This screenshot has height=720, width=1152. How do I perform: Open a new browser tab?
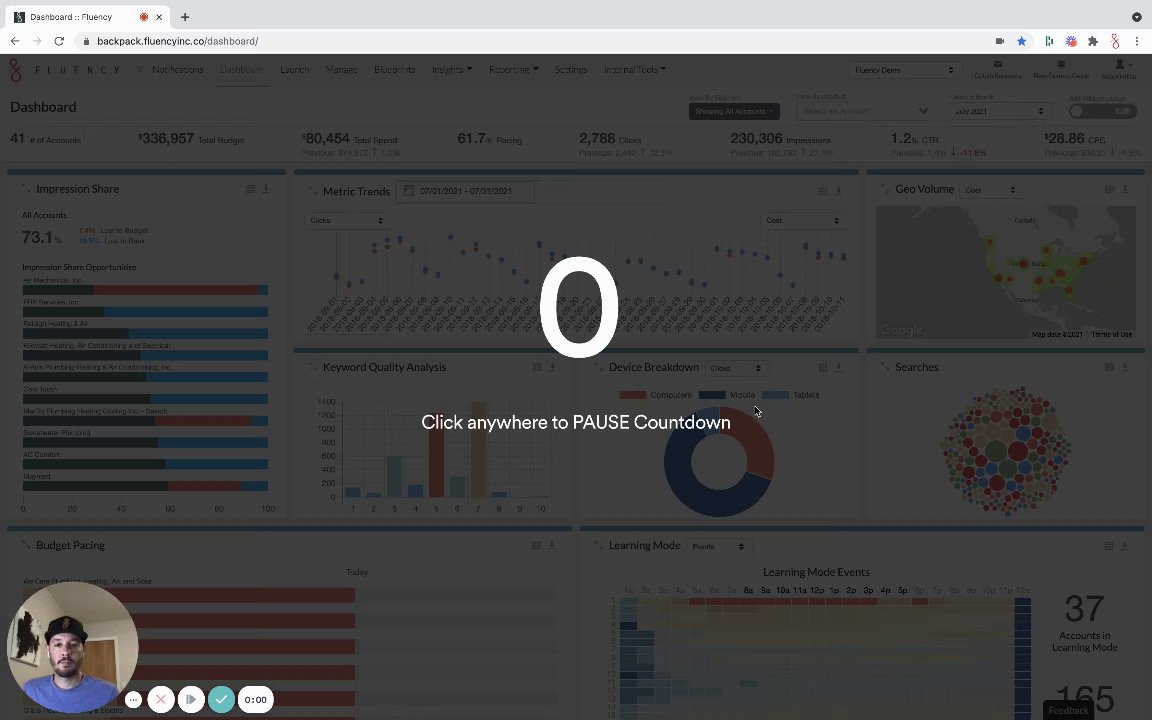point(185,17)
